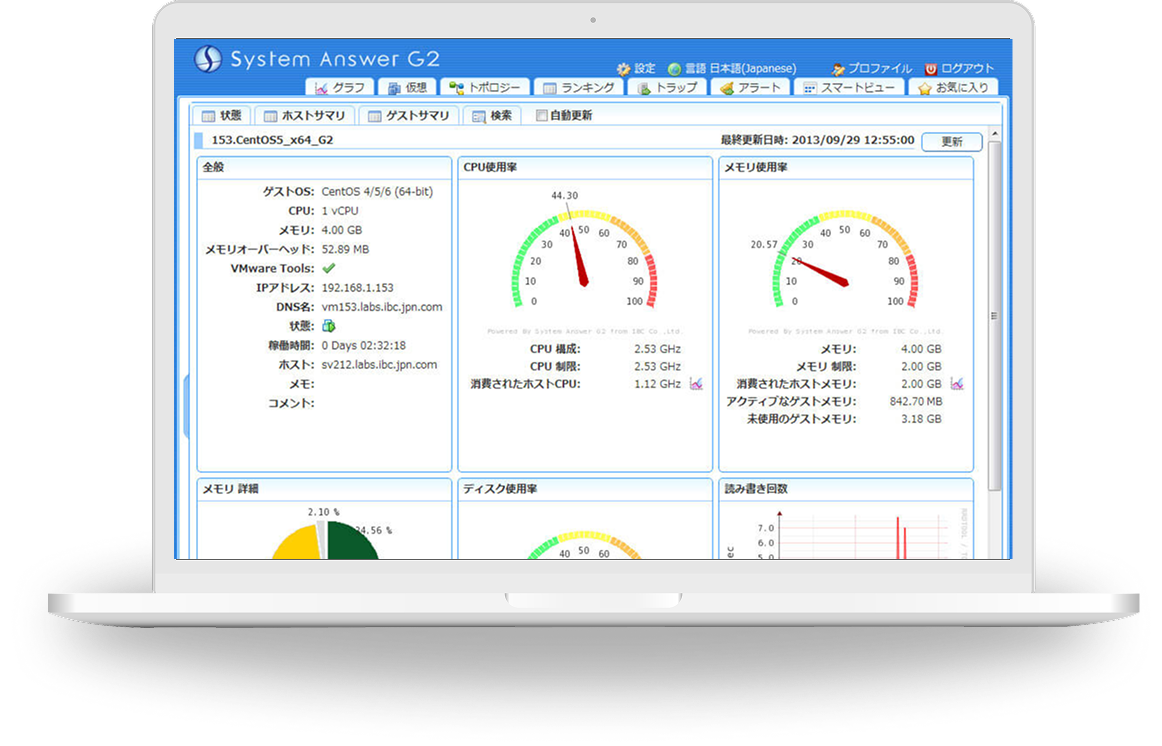This screenshot has width=1162, height=746.
Task: Open the スマートビュー tab
Action: tap(849, 88)
